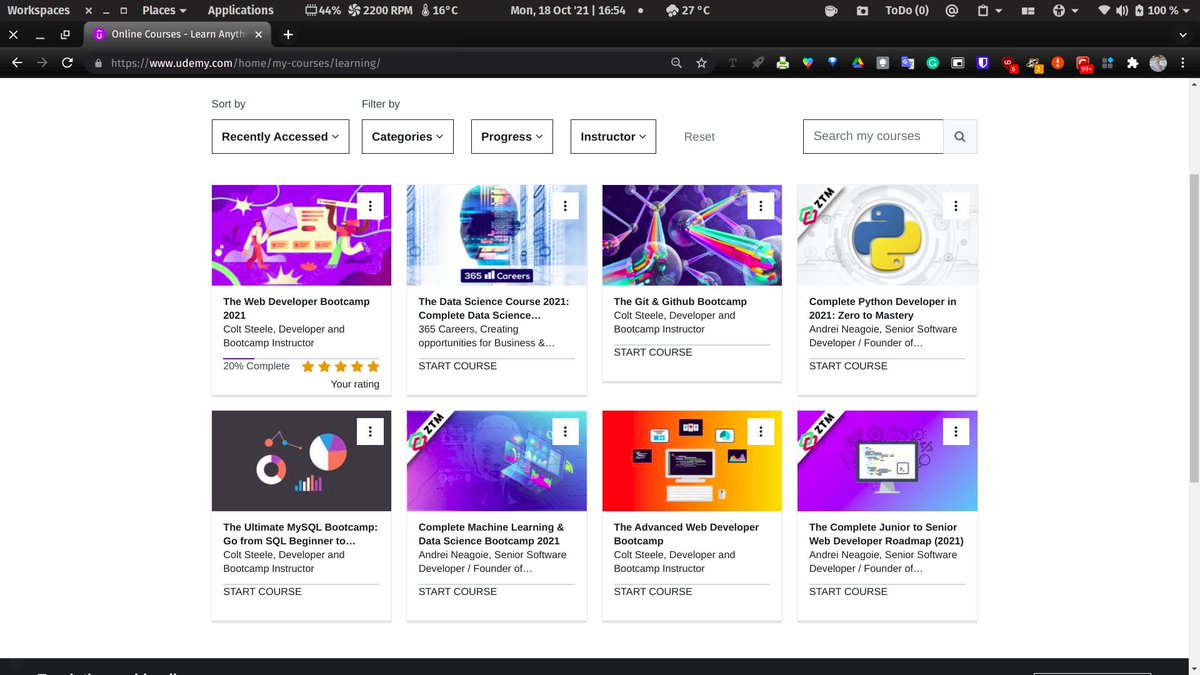
Task: Click the zoom magnifier icon in the address bar
Action: pos(677,63)
